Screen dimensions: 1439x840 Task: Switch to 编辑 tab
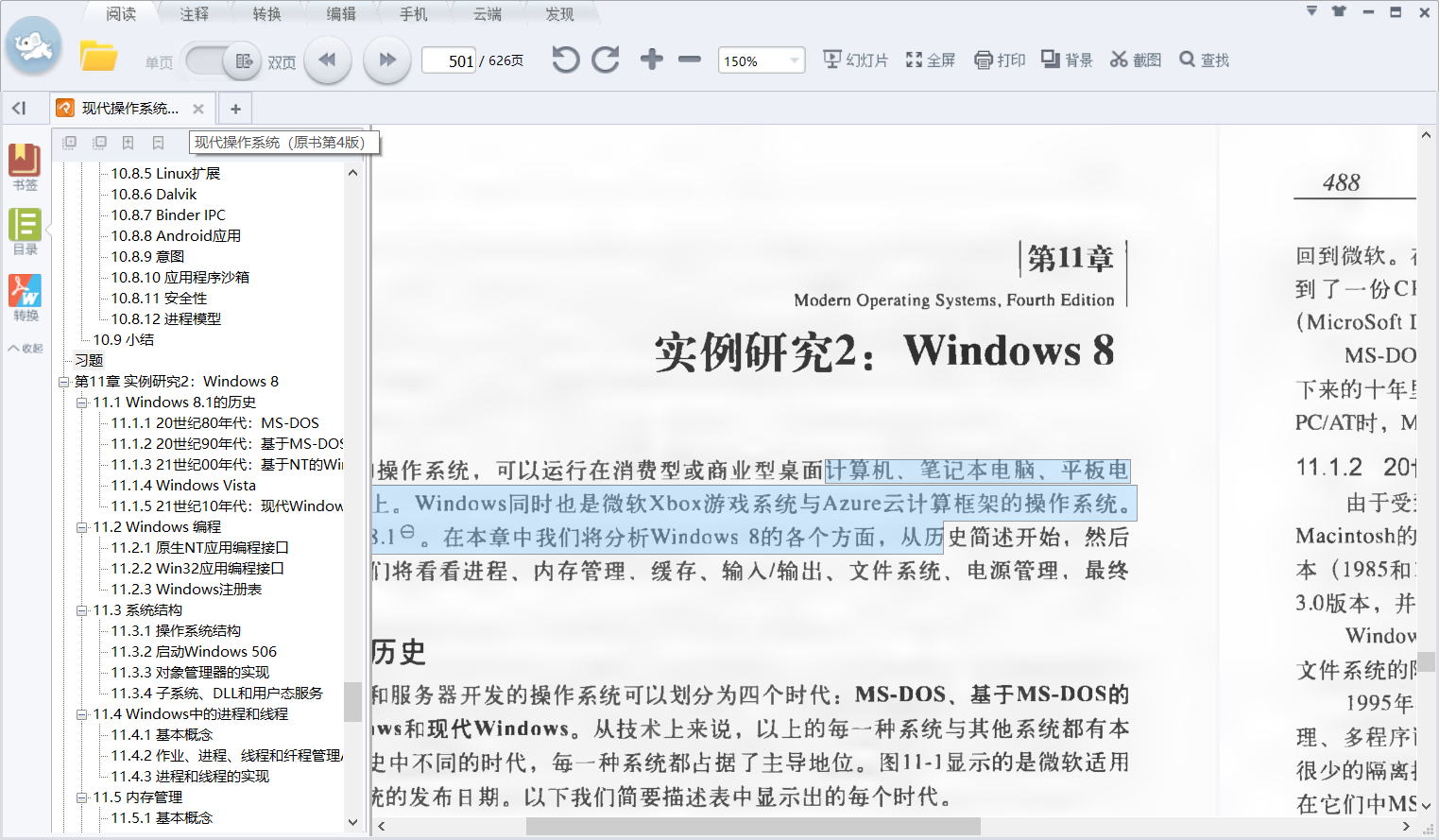[x=341, y=13]
